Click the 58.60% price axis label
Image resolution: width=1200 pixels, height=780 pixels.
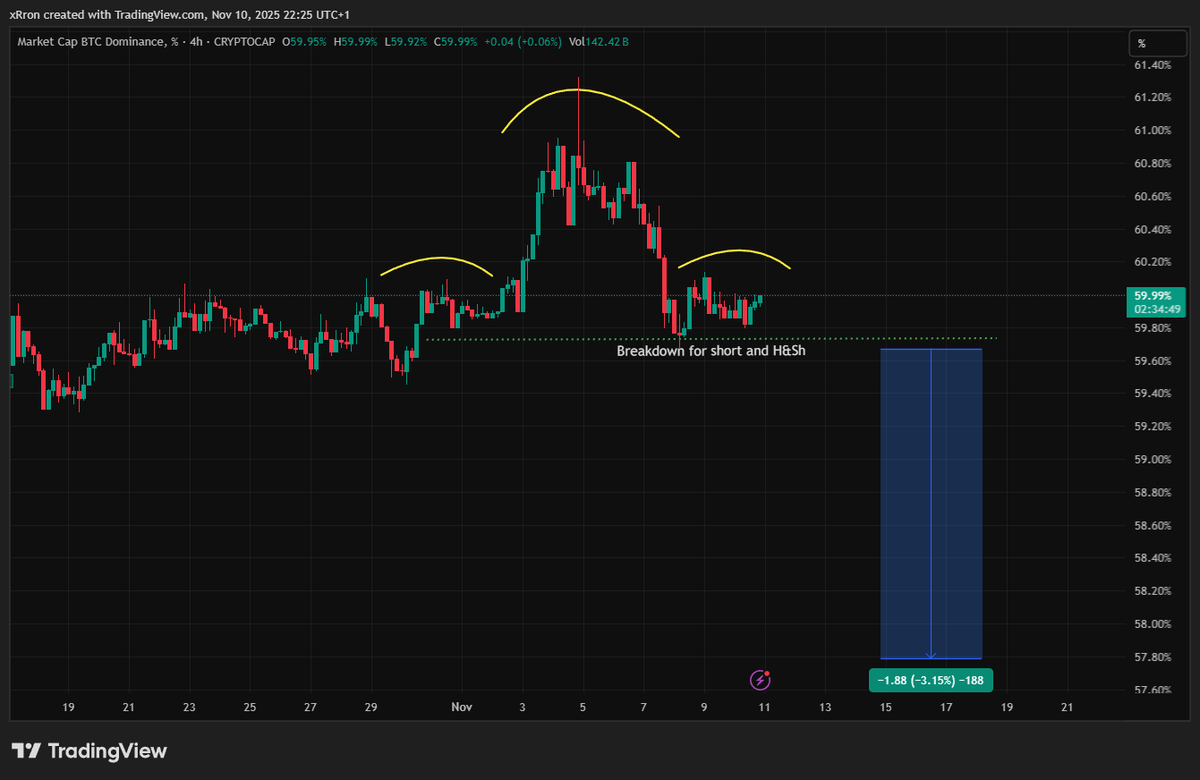[1152, 525]
